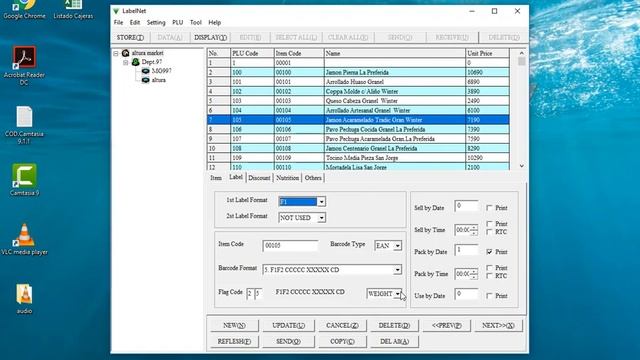Click the Sell by Date value field
Screen dimensions: 640x360
coord(466,206)
